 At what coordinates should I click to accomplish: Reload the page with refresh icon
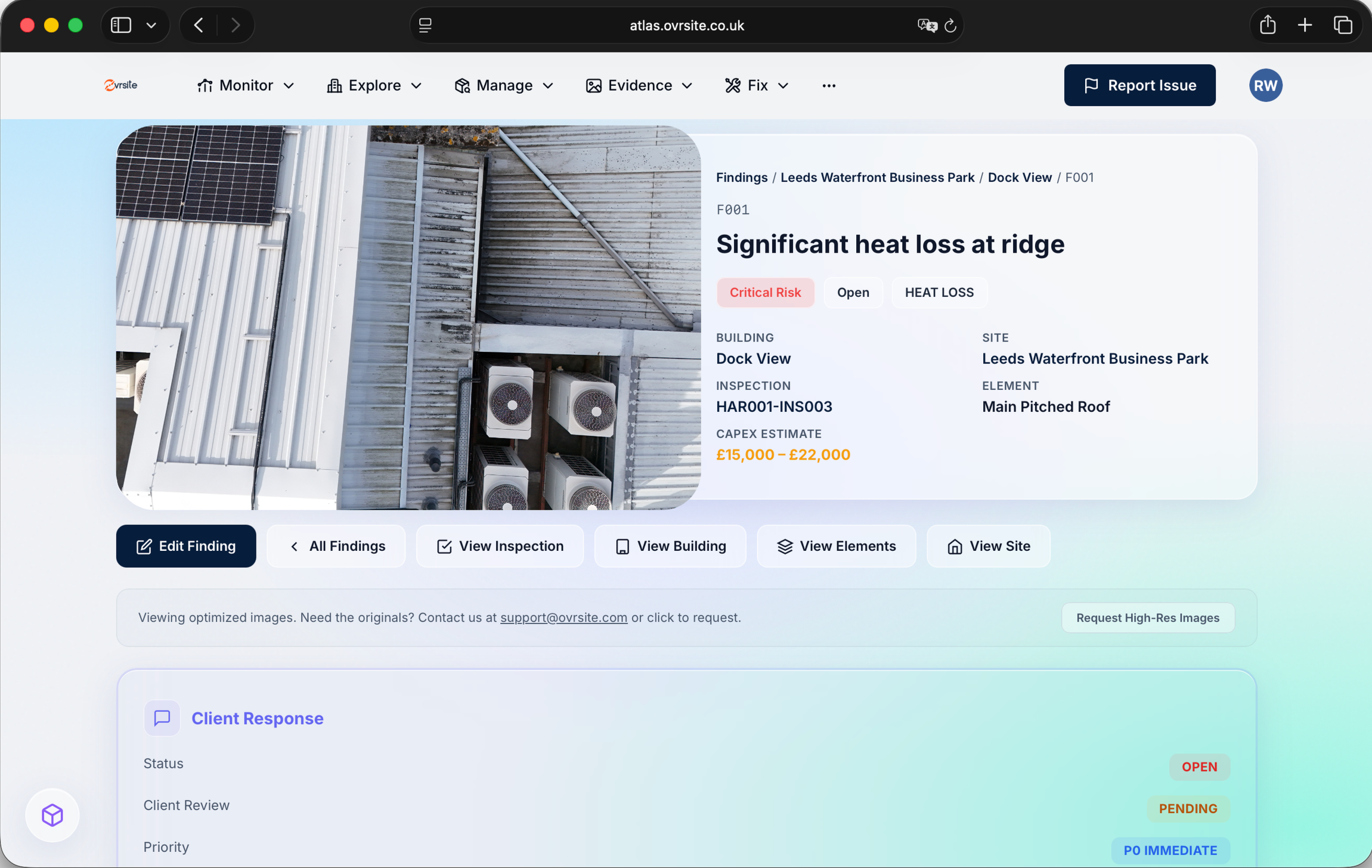[x=950, y=26]
